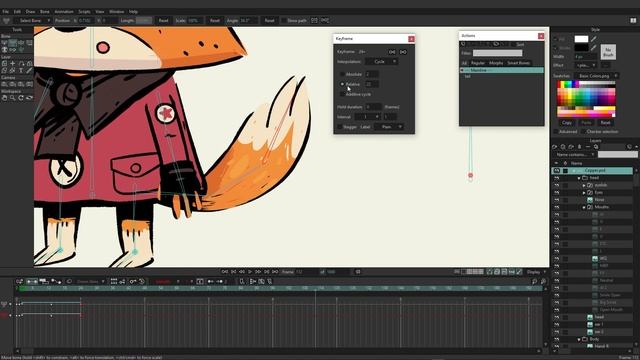Image resolution: width=640 pixels, height=360 pixels.
Task: Select the Text tool in Layer tools
Action: pyautogui.click(x=21, y=71)
